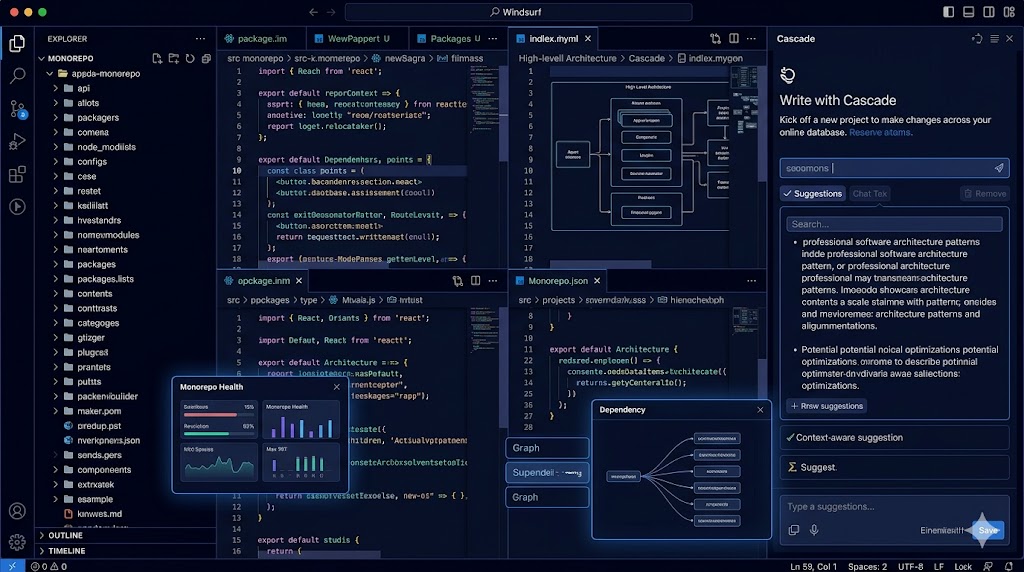Switch to the Monorepo.json tab
The image size is (1024, 572).
point(559,281)
